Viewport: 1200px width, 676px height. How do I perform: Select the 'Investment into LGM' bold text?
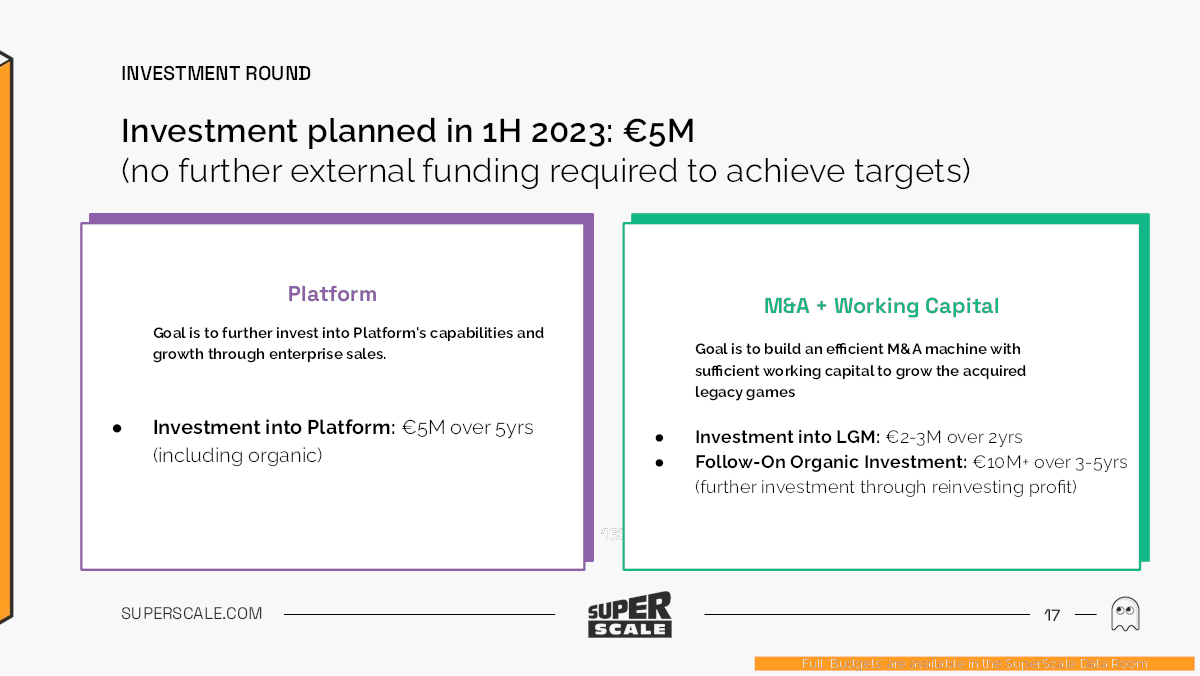click(x=787, y=438)
